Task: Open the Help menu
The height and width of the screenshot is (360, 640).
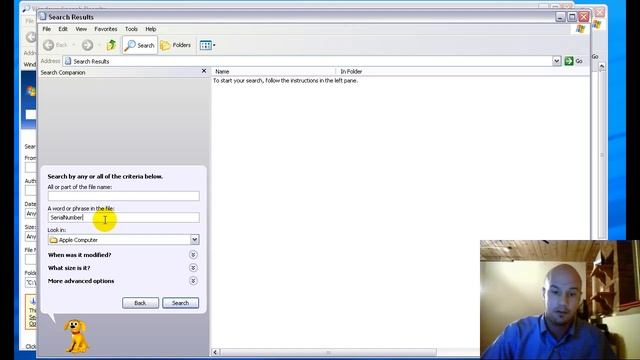Action: (x=151, y=29)
